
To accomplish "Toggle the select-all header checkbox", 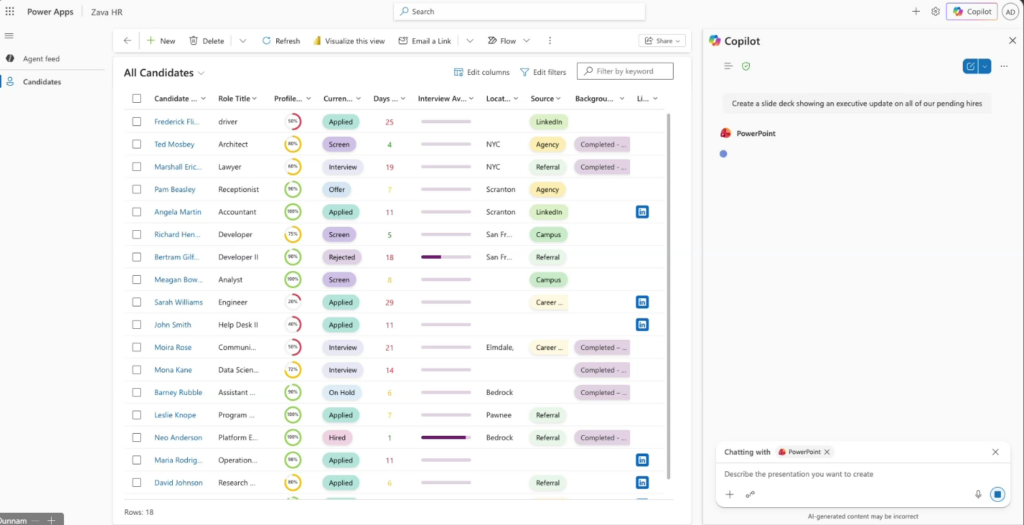I will point(136,99).
